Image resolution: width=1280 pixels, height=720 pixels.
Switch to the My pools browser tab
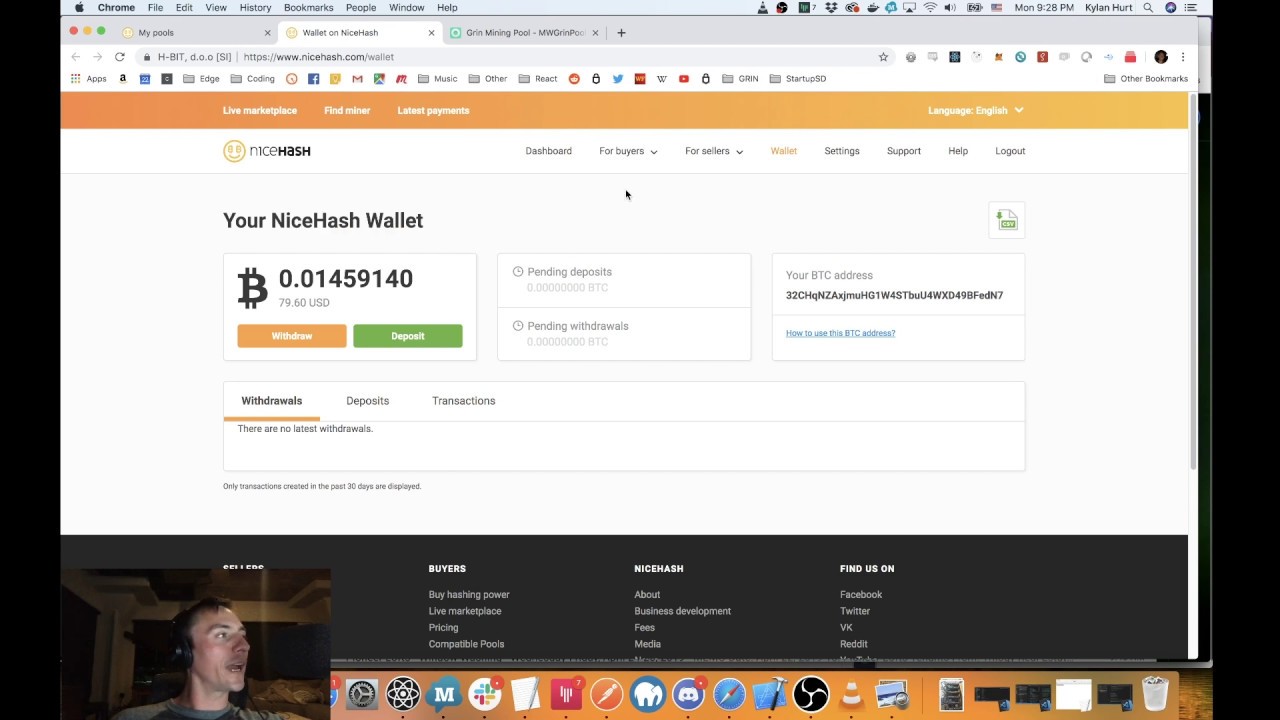[x=196, y=33]
